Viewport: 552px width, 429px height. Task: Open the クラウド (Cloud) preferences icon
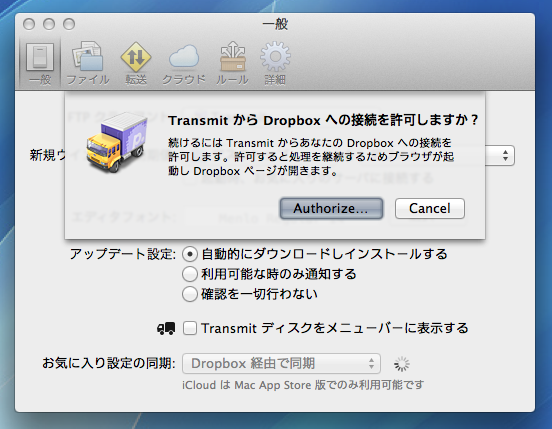[183, 62]
